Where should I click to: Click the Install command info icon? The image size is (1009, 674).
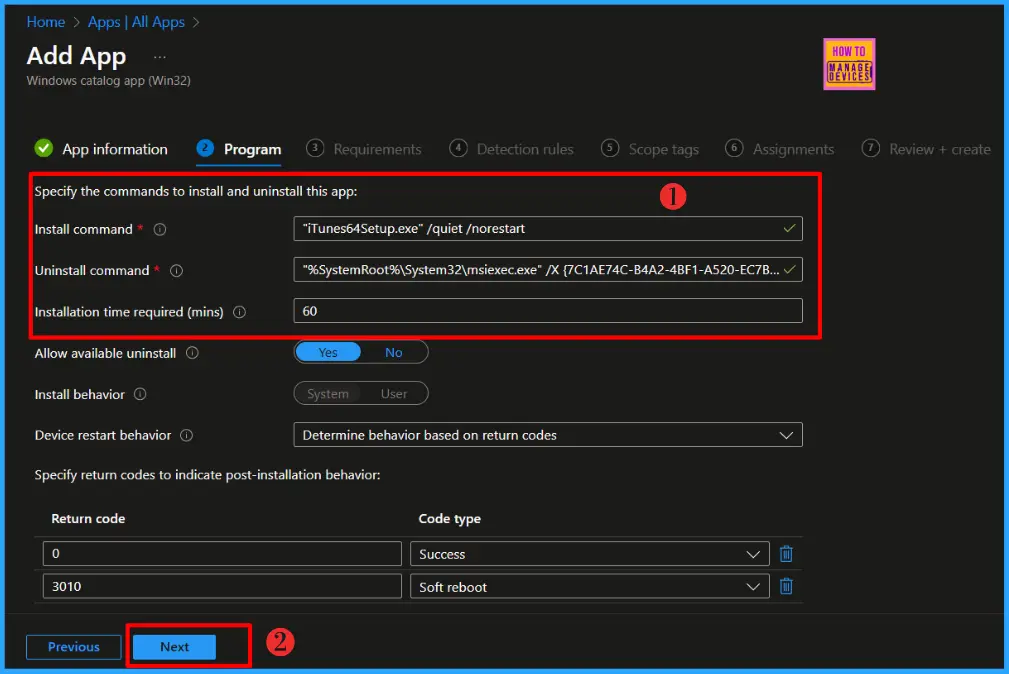[x=160, y=229]
